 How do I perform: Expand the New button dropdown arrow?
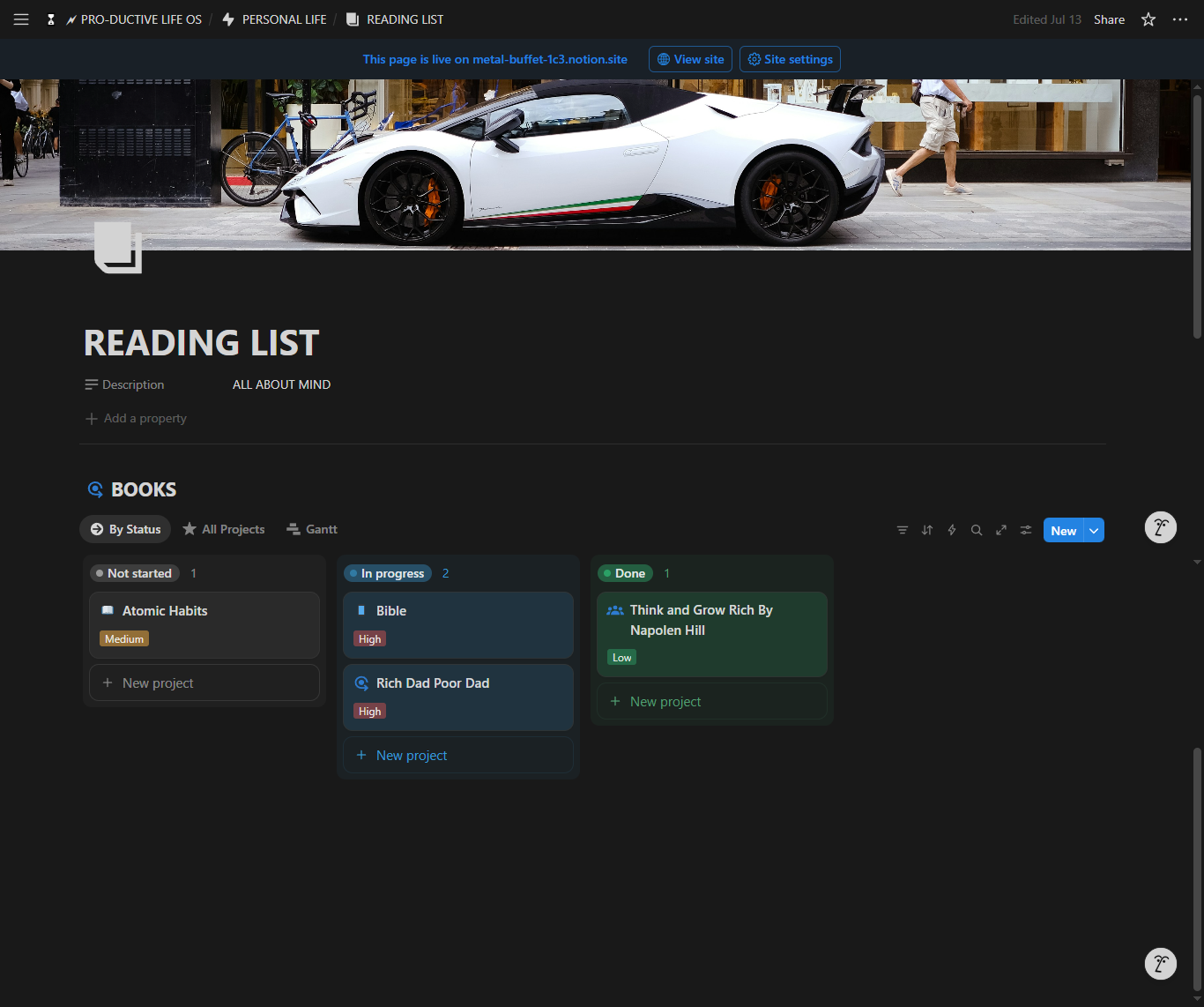[1094, 530]
